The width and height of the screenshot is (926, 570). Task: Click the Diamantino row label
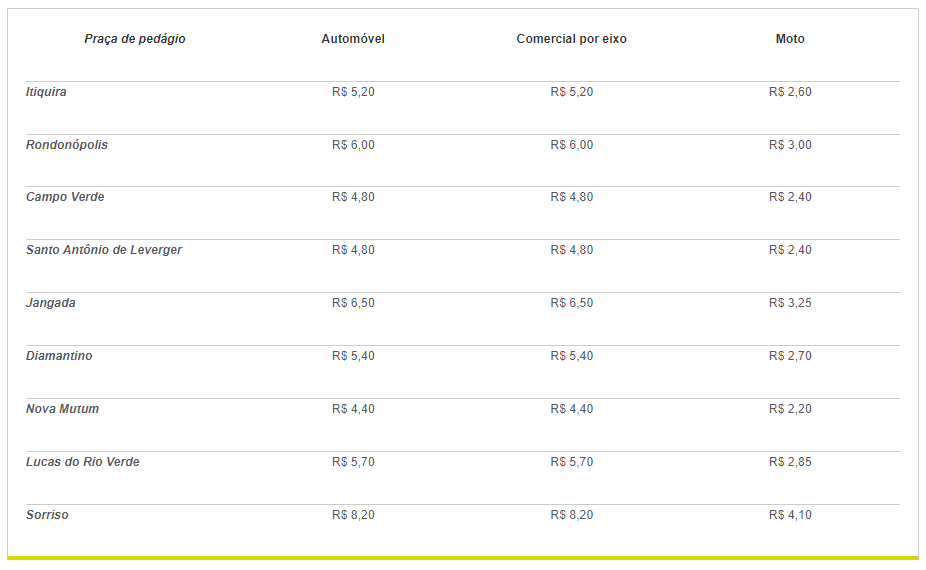pos(59,356)
